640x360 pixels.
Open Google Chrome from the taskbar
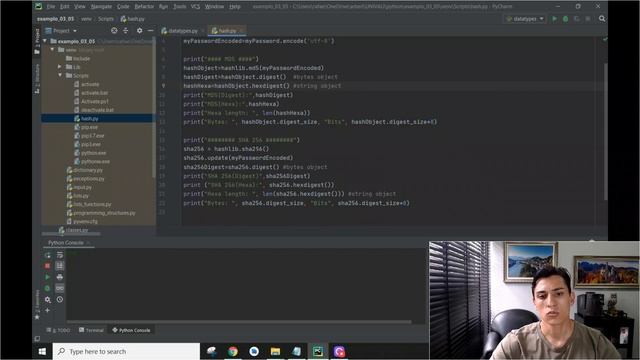coord(233,351)
